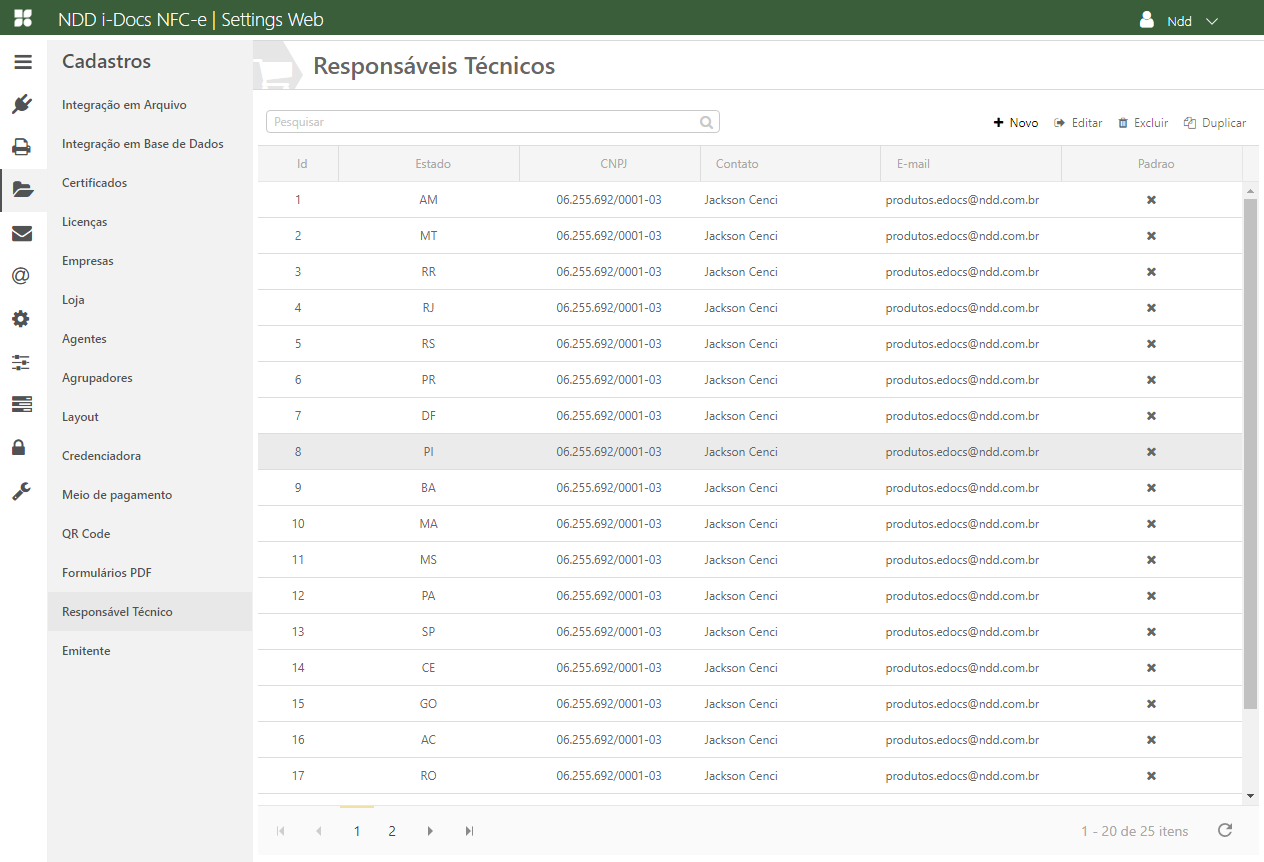
Task: Select the printer icon in left sidebar
Action: click(22, 147)
